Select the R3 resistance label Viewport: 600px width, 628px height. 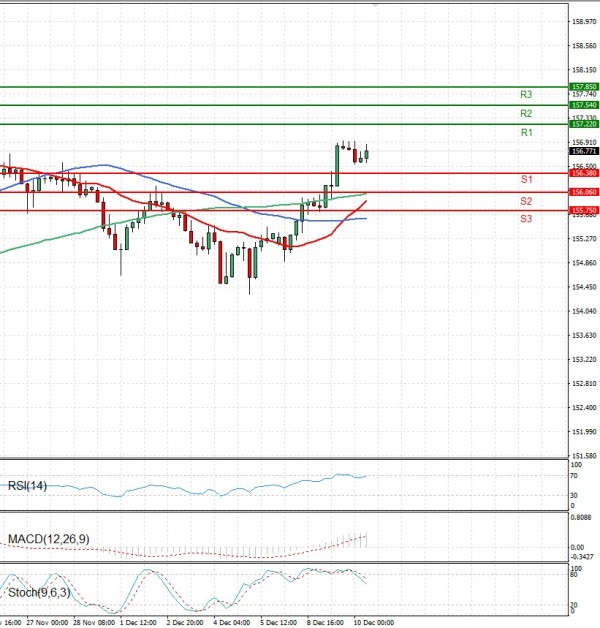(x=526, y=94)
